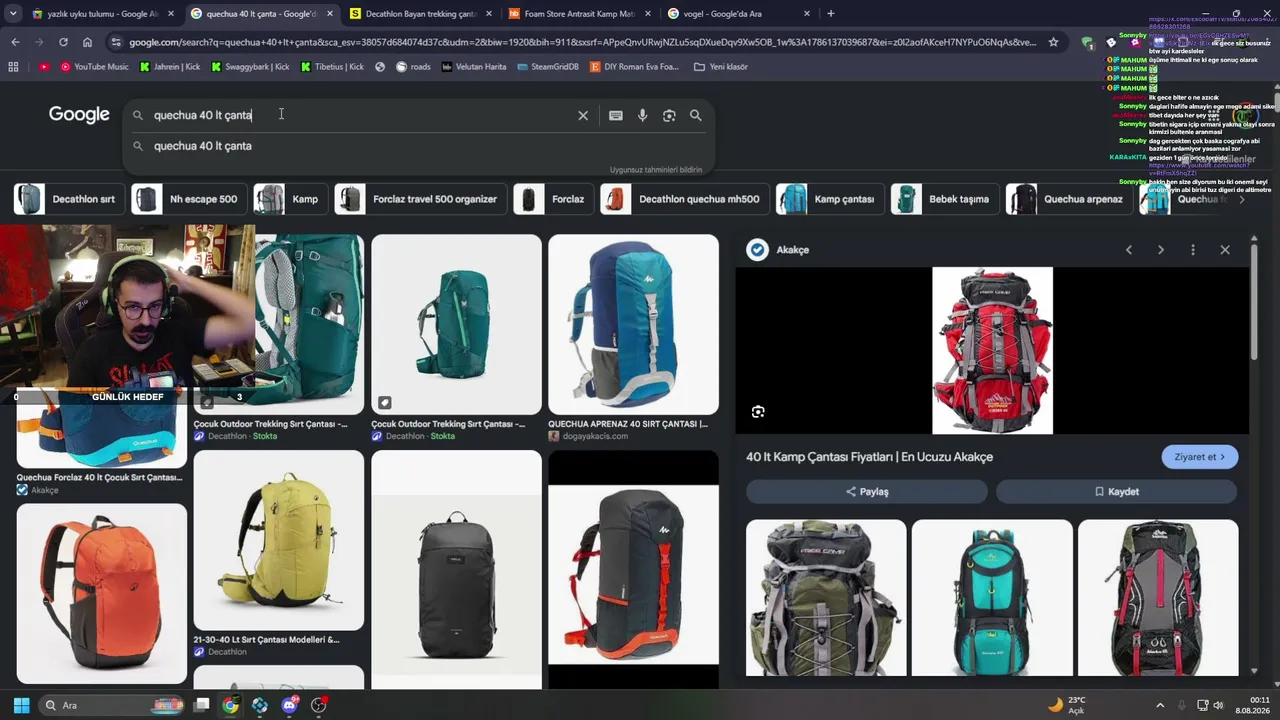This screenshot has width=1280, height=720.
Task: Open the three-dot menu in preview panel
Action: point(1193,250)
